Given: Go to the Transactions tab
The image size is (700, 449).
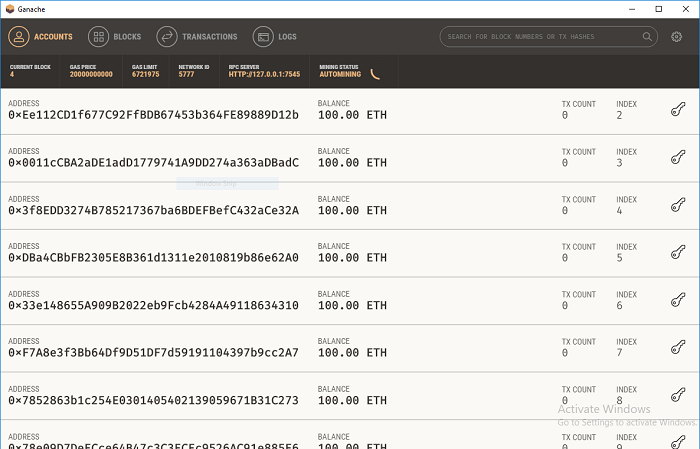Looking at the screenshot, I should 197,37.
